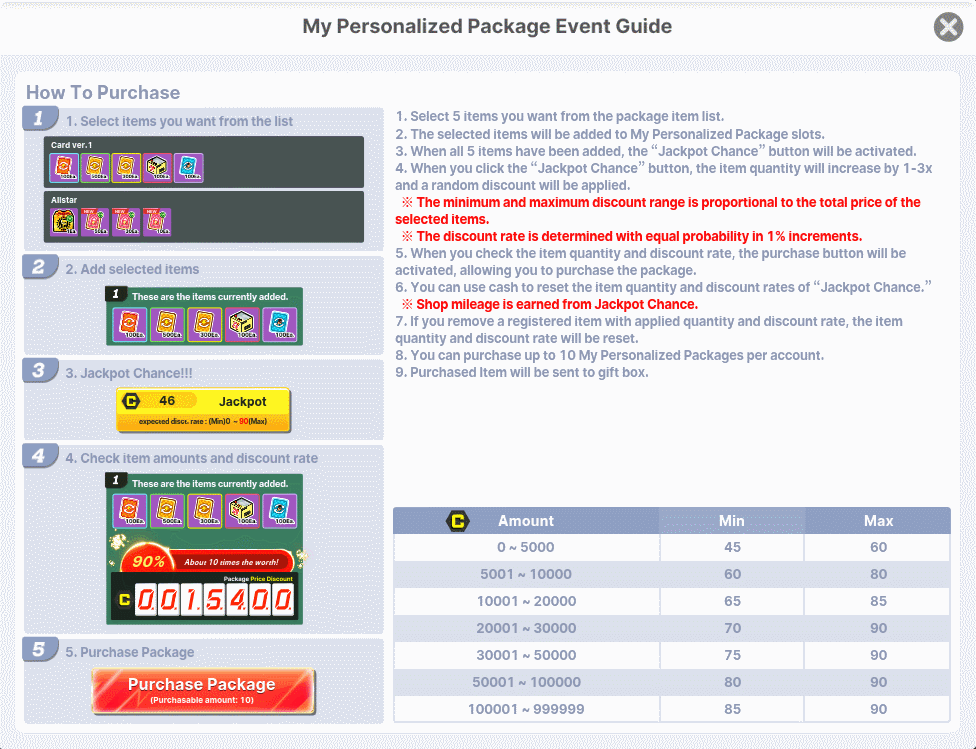Click the Card ver.1 list heading

72,145
